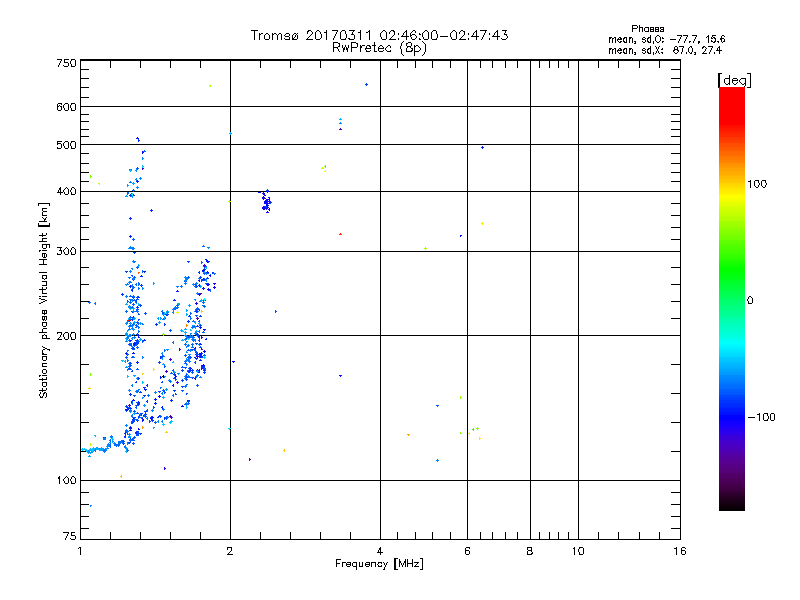The image size is (800, 600).
Task: Click the y-axis tick label '200'
Action: click(x=66, y=336)
